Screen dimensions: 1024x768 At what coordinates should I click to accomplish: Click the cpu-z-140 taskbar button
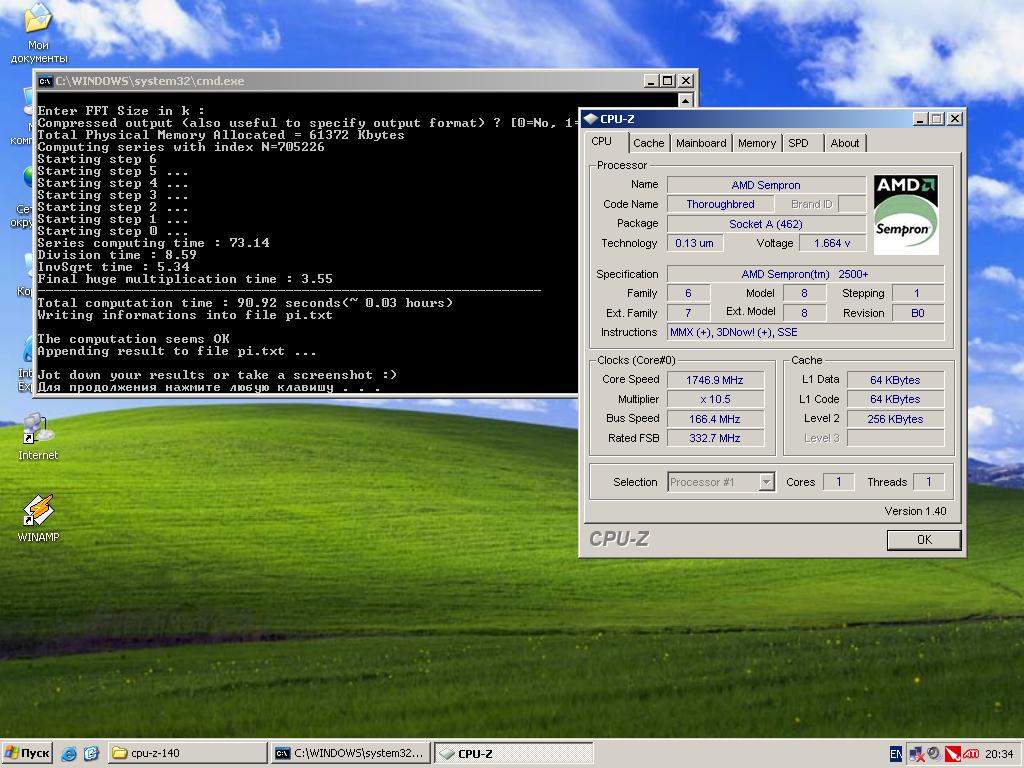tap(187, 753)
